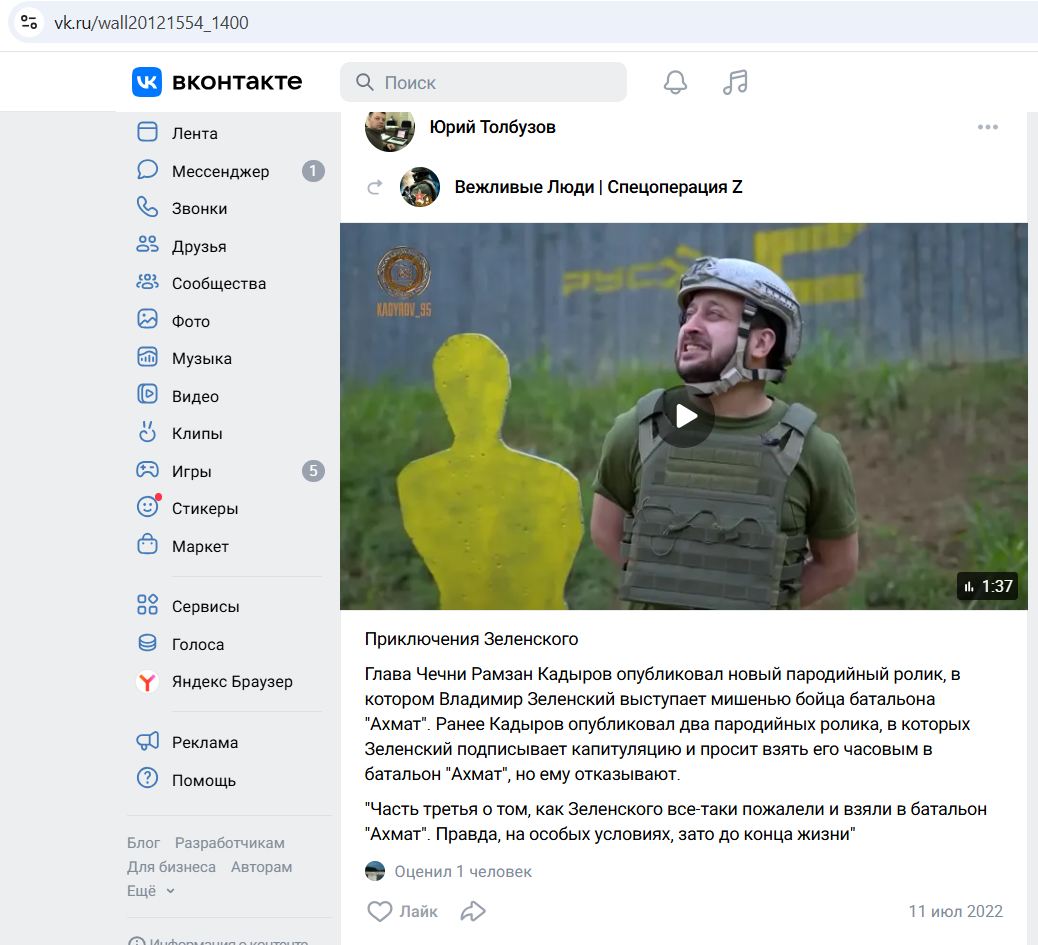Screen dimensions: 1038x945
Task: Click the Маркет bag icon
Action: pos(147,545)
